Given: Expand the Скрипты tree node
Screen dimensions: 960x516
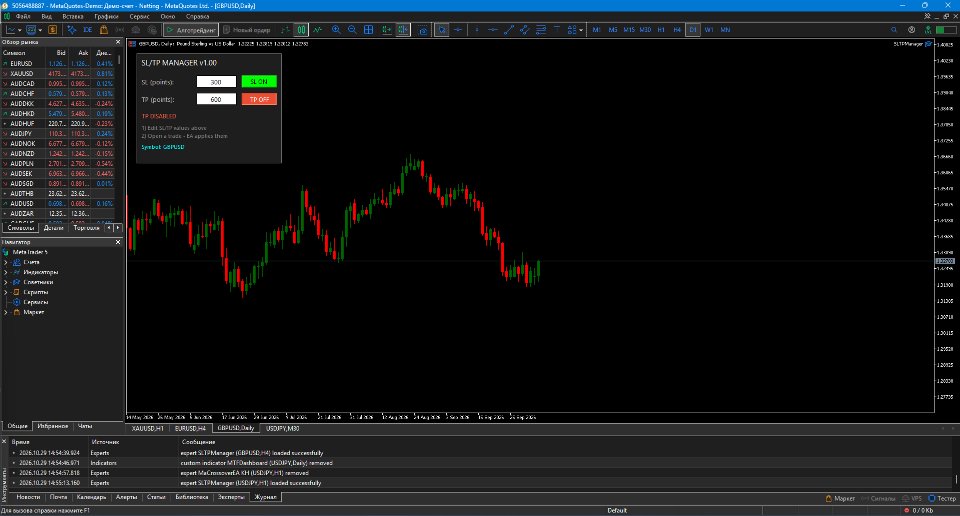Looking at the screenshot, I should 6,292.
